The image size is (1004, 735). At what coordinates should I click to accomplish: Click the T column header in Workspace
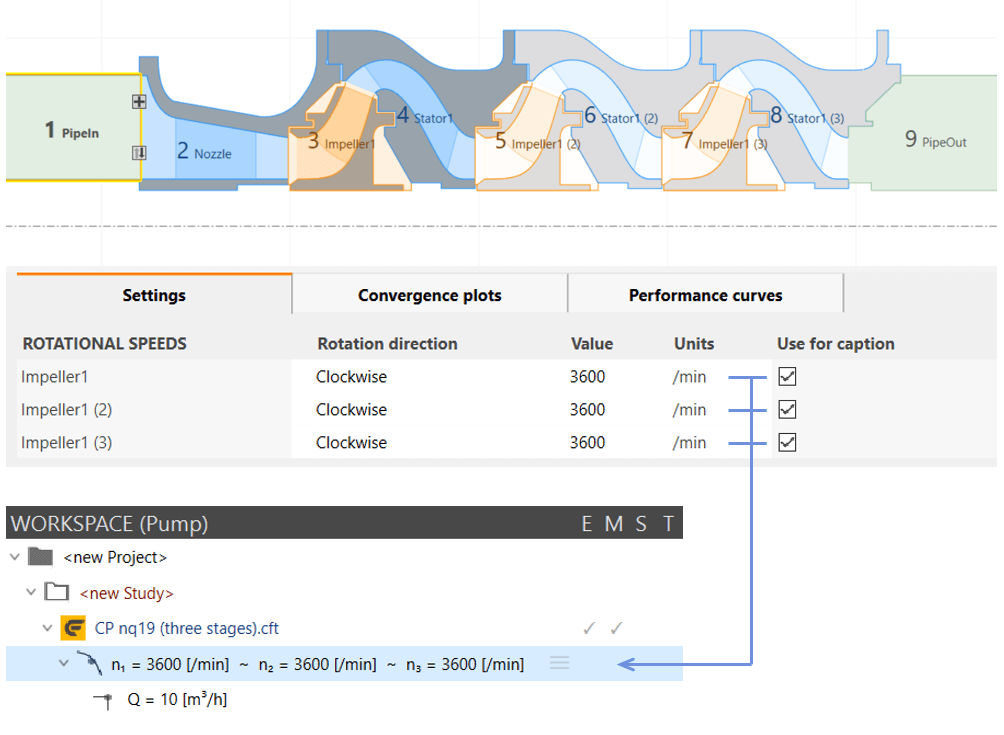(668, 524)
